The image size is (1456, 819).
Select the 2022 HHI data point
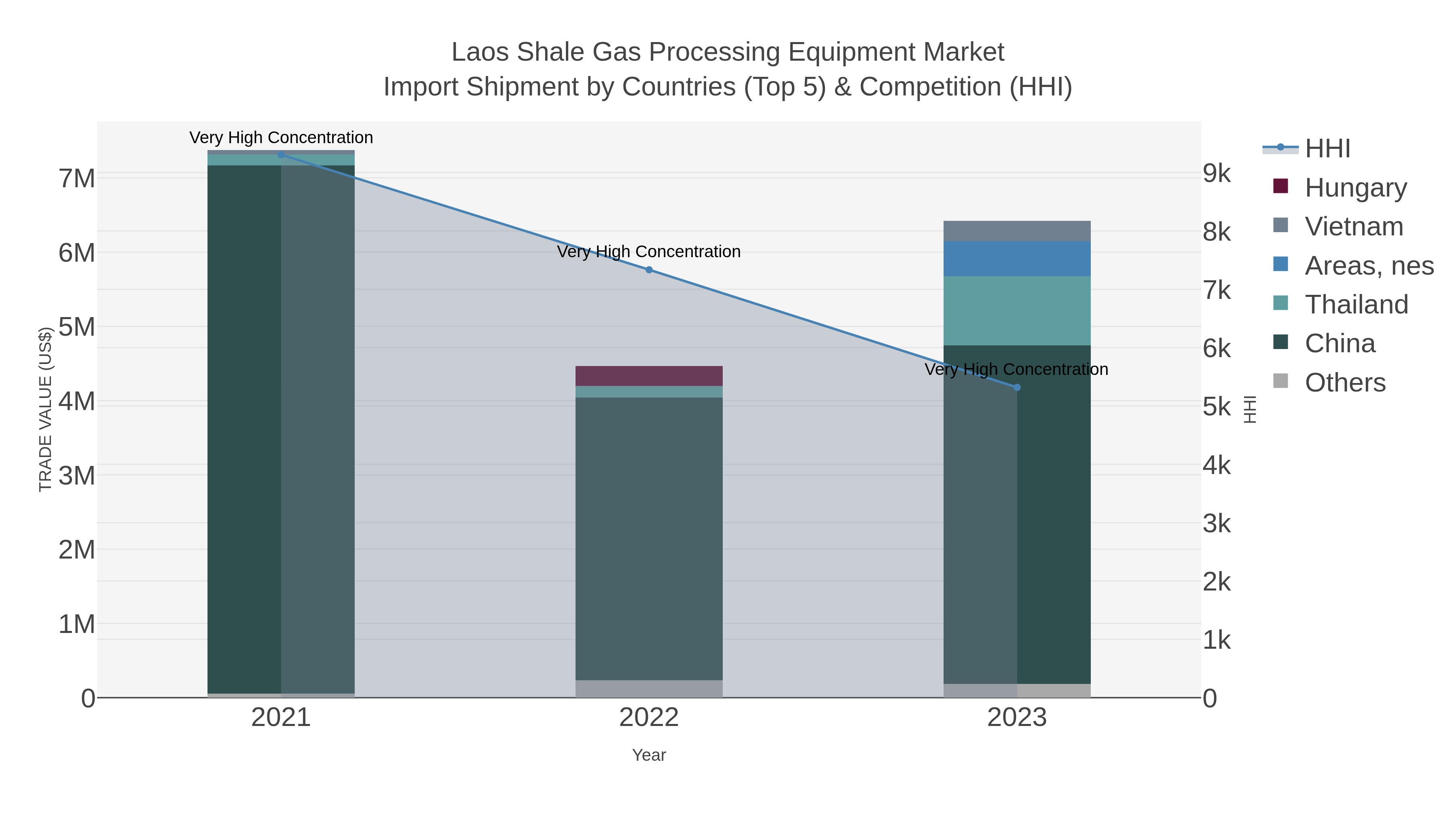649,270
